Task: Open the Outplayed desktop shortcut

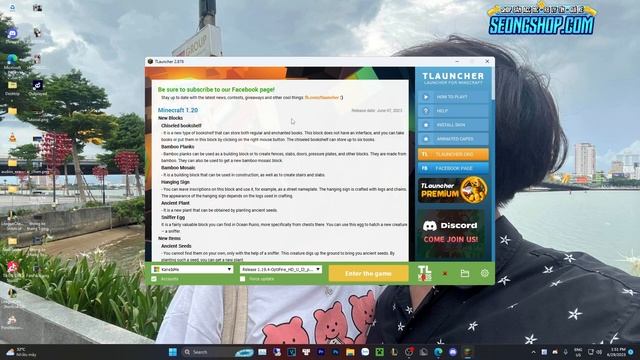Action: click(38, 87)
